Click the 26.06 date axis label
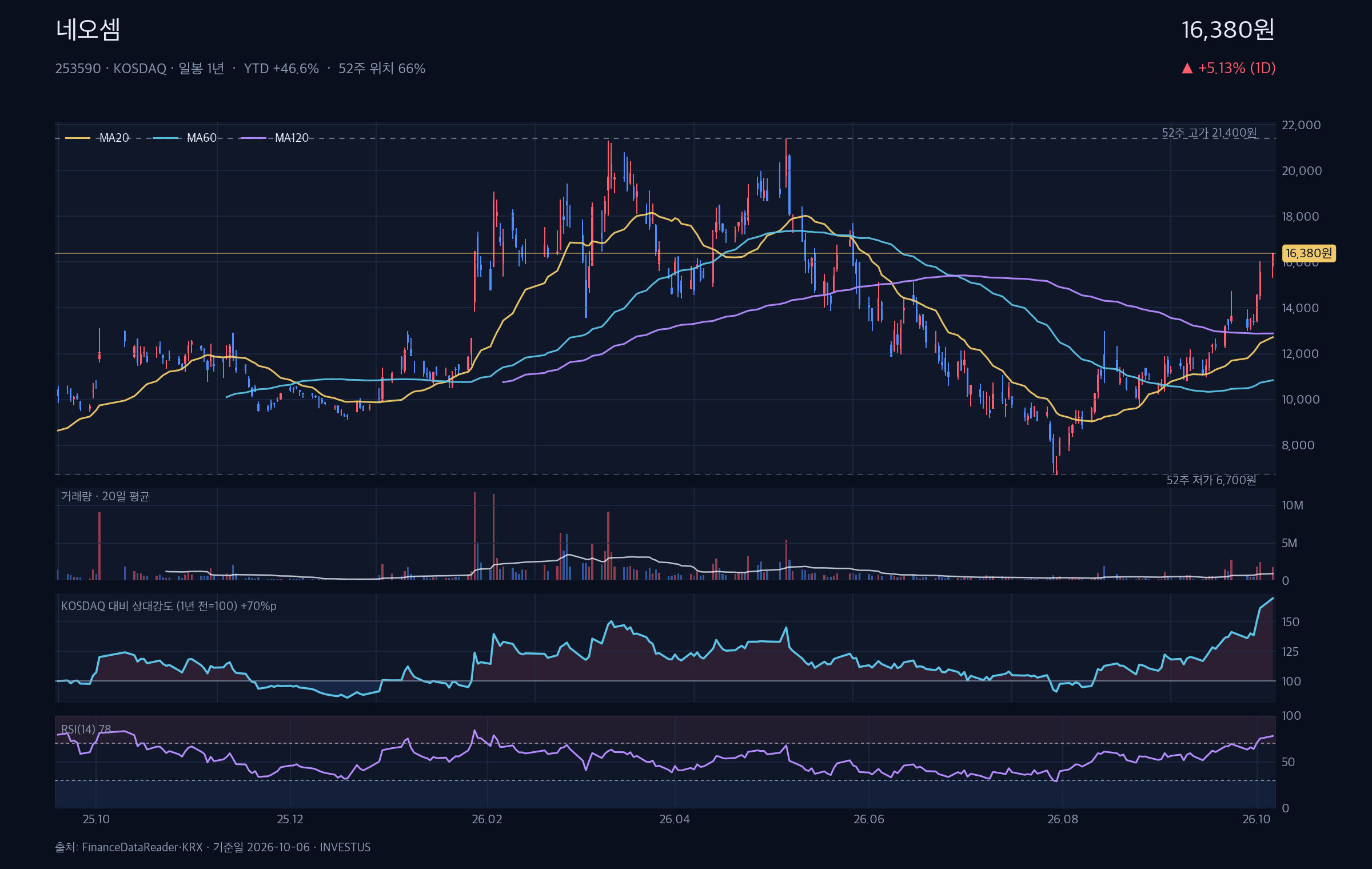This screenshot has height=869, width=1372. pos(869,819)
